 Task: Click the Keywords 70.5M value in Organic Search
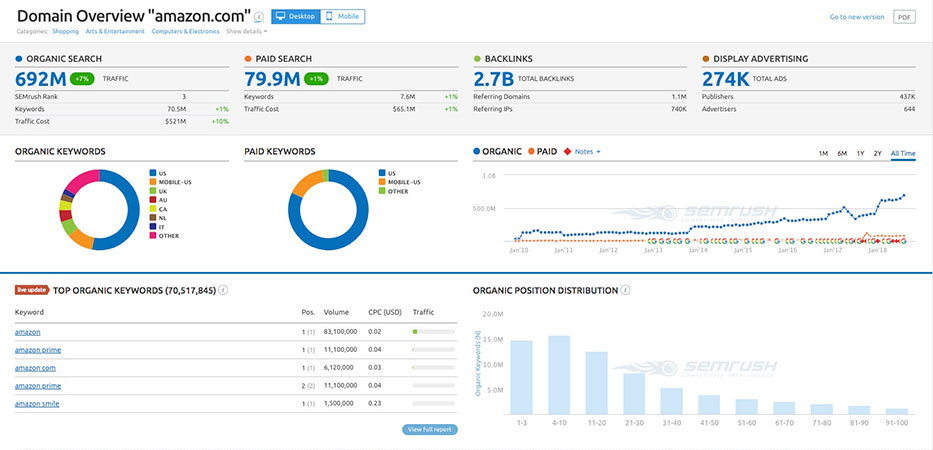pos(177,109)
